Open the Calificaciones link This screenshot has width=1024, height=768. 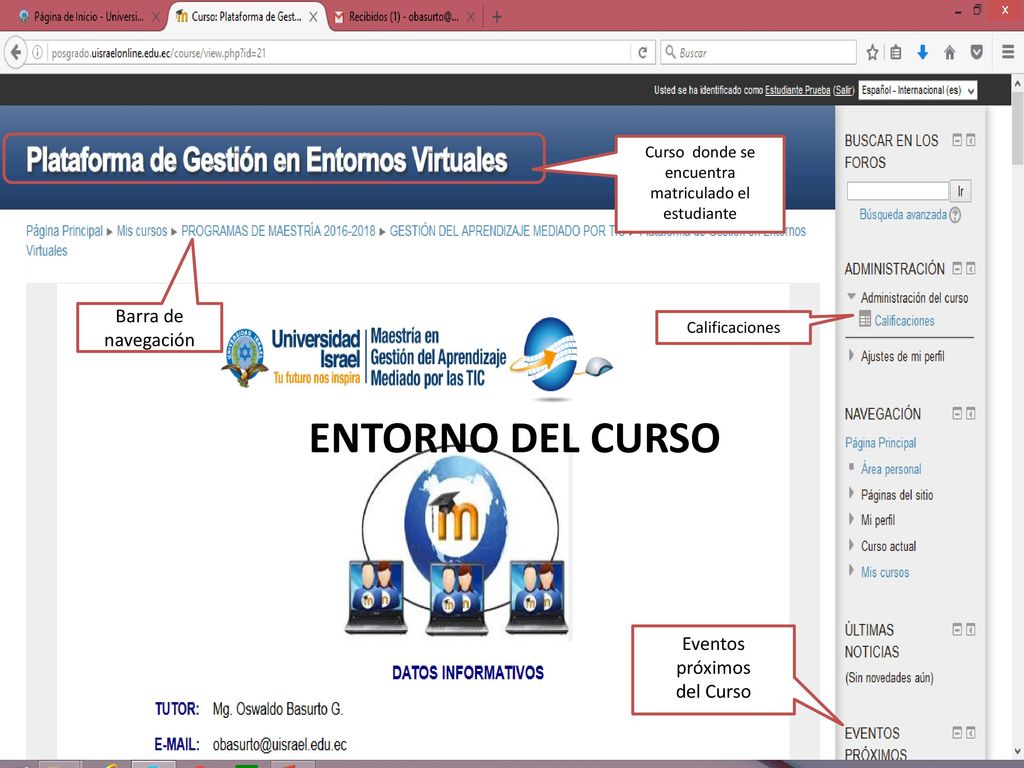[x=904, y=321]
